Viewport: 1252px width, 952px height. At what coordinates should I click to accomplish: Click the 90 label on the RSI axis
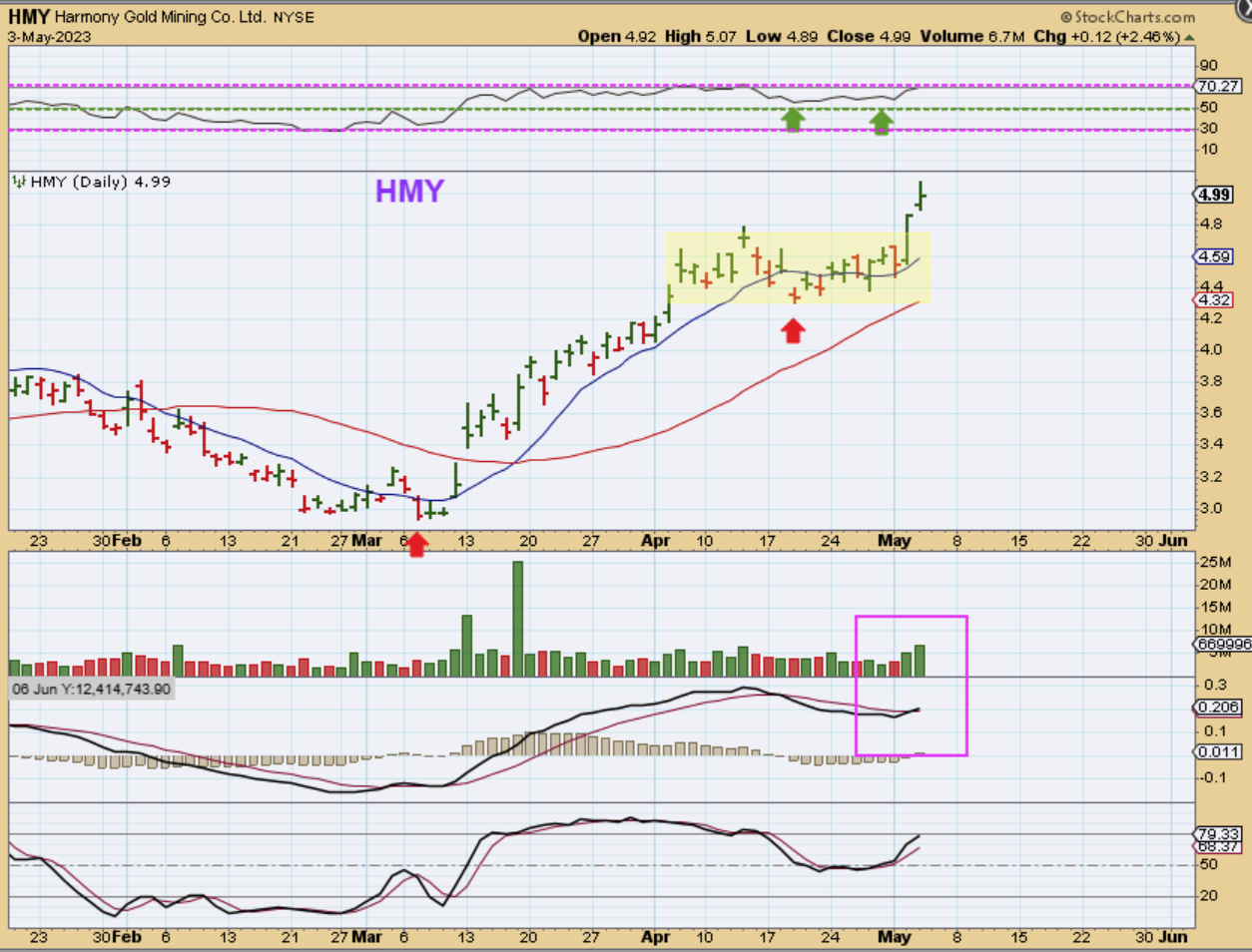[x=1209, y=65]
